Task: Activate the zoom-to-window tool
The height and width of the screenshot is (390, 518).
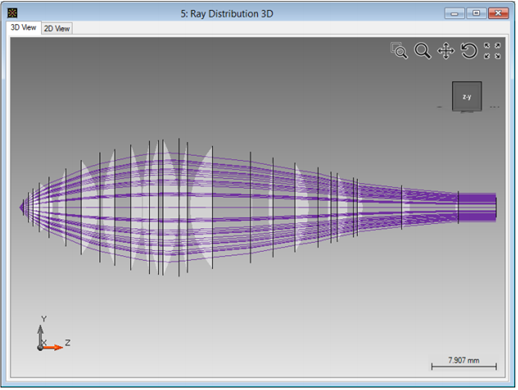Action: tap(399, 51)
